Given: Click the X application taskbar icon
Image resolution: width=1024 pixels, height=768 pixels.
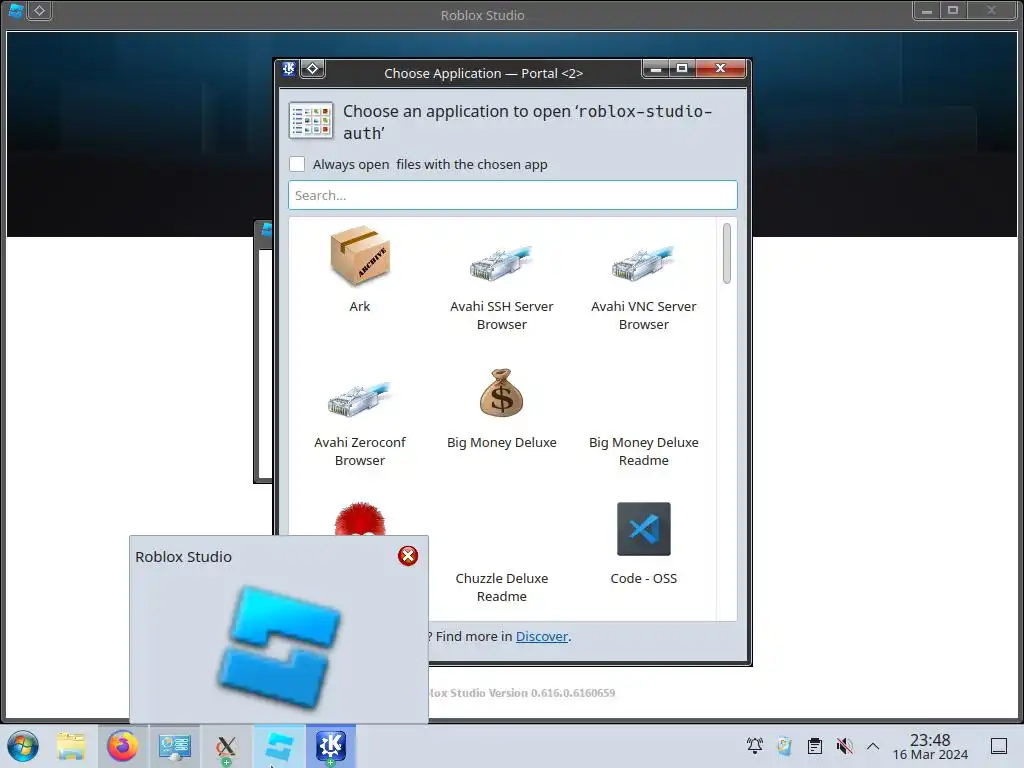Looking at the screenshot, I should (x=226, y=747).
